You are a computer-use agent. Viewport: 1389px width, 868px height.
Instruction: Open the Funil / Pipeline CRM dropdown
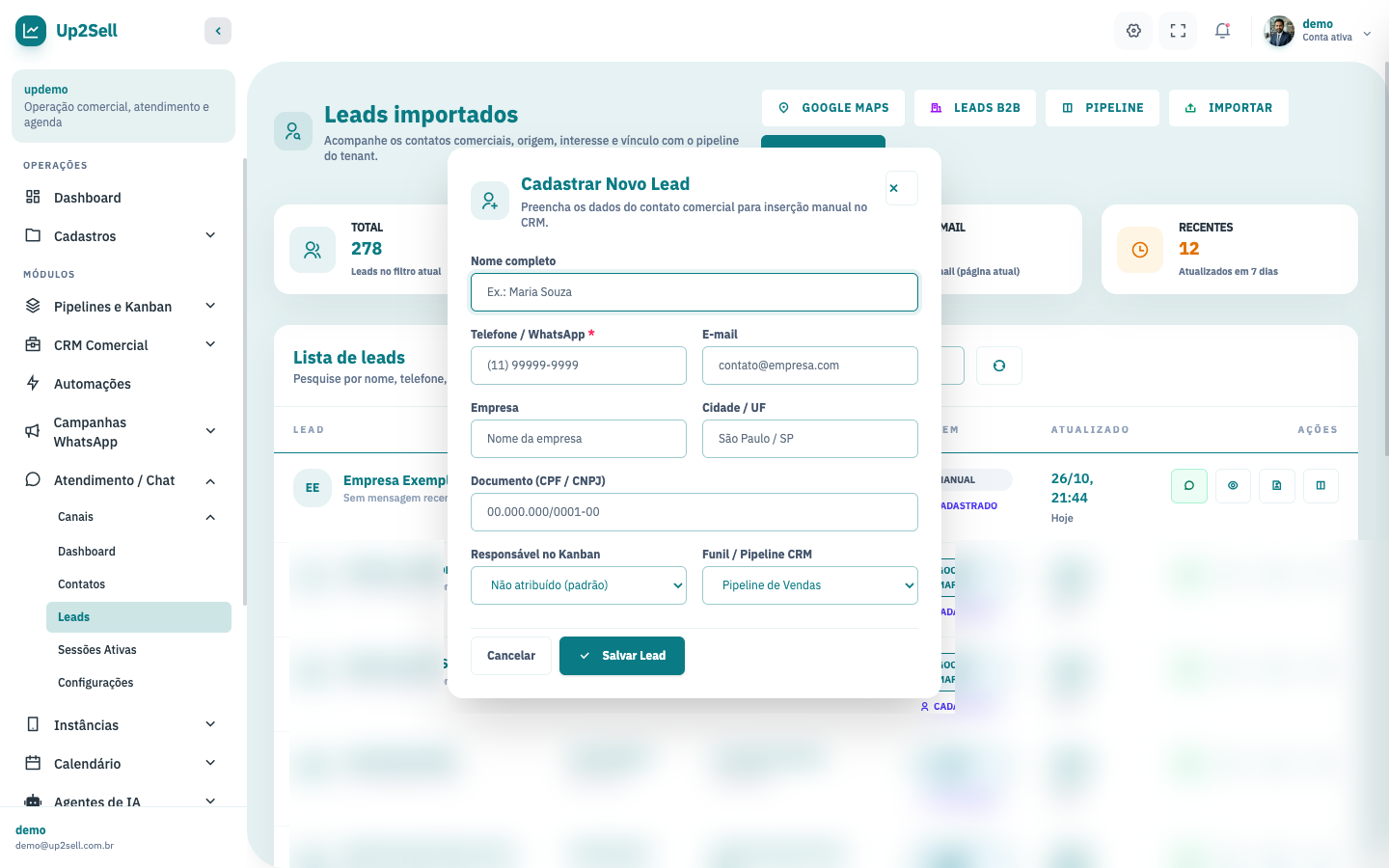tap(810, 585)
